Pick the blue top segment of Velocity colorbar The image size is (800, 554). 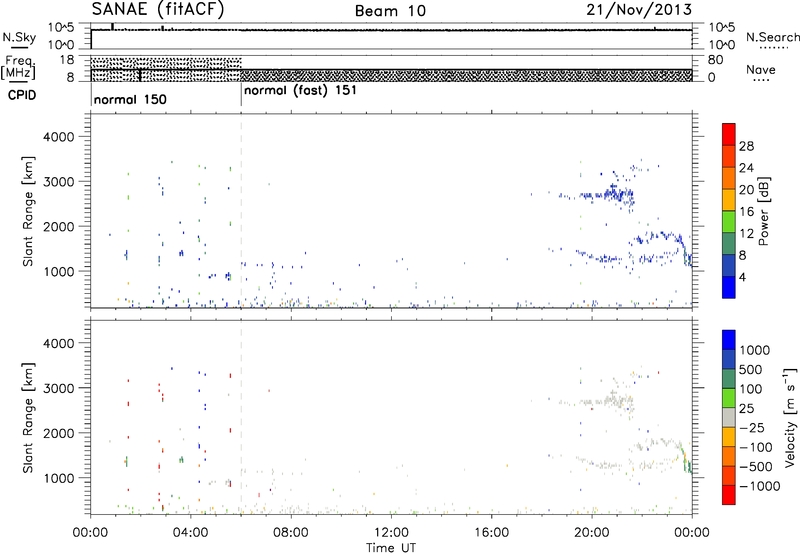click(729, 340)
